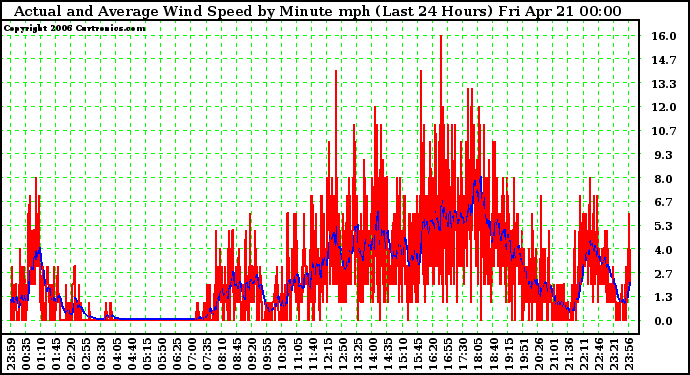Screen dimensions: 690x375
Task: Click the 0.0 y-axis label
Action: pos(664,321)
